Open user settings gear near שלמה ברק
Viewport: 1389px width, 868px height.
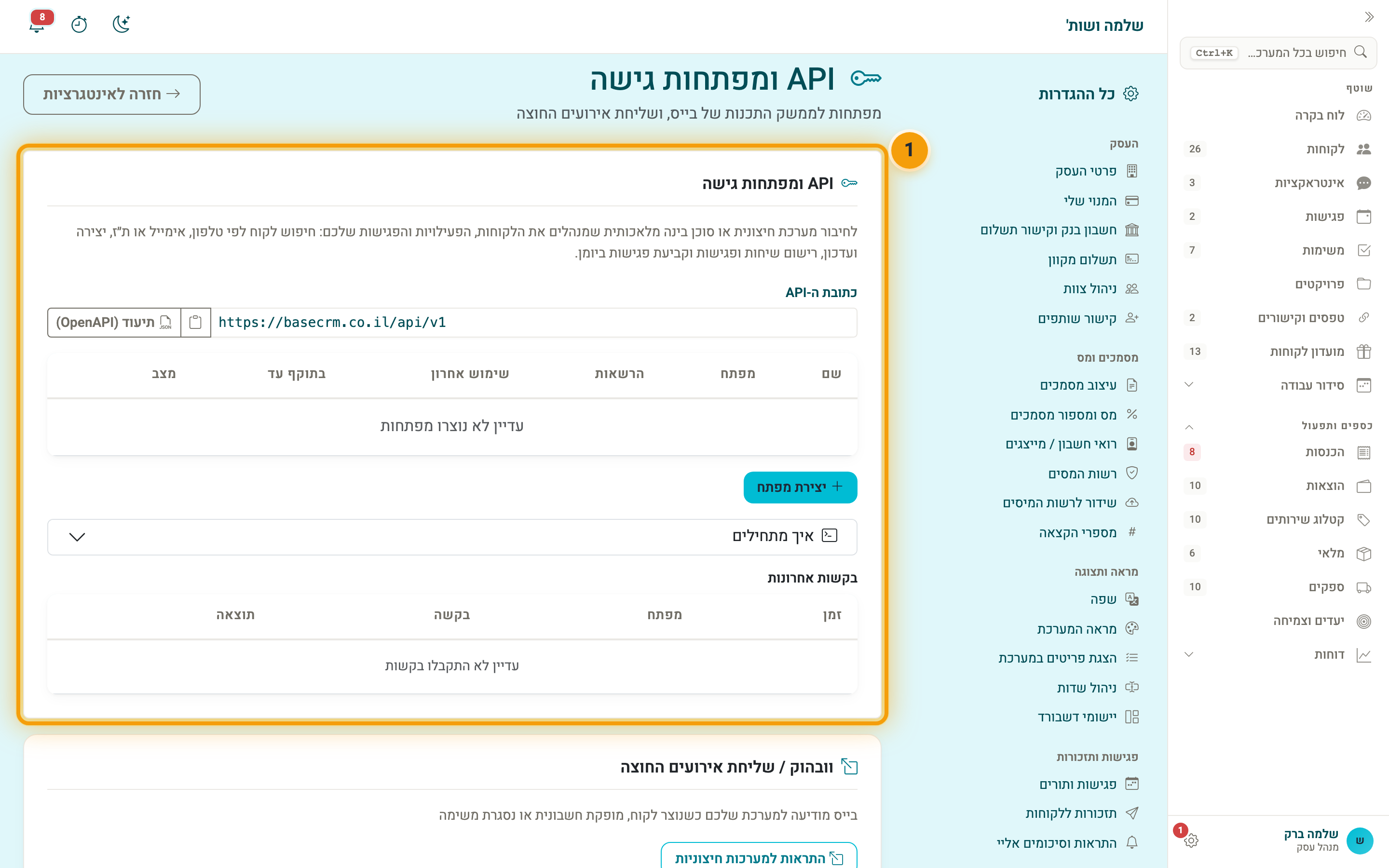click(x=1191, y=840)
